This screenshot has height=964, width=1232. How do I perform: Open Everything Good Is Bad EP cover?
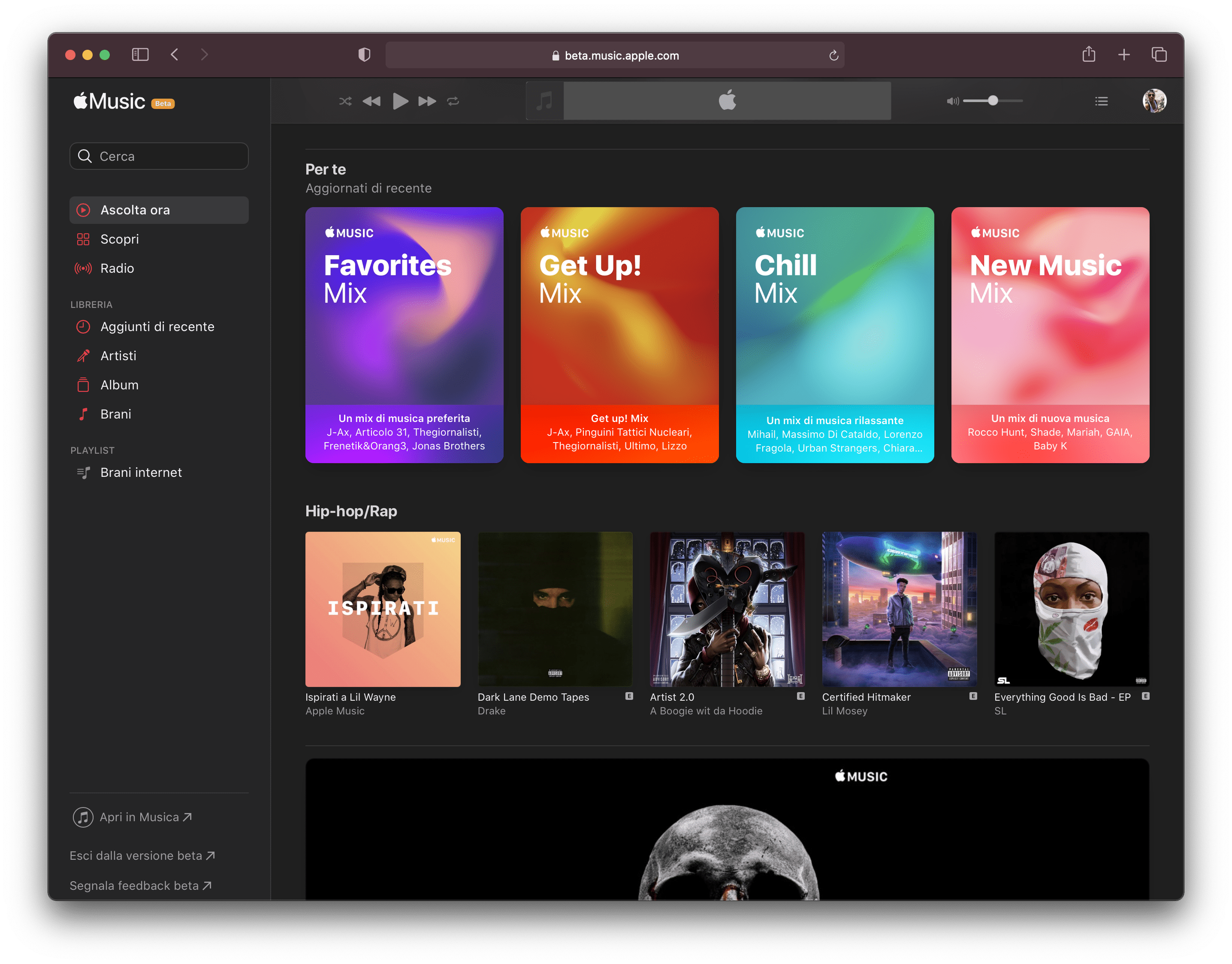coord(1072,609)
